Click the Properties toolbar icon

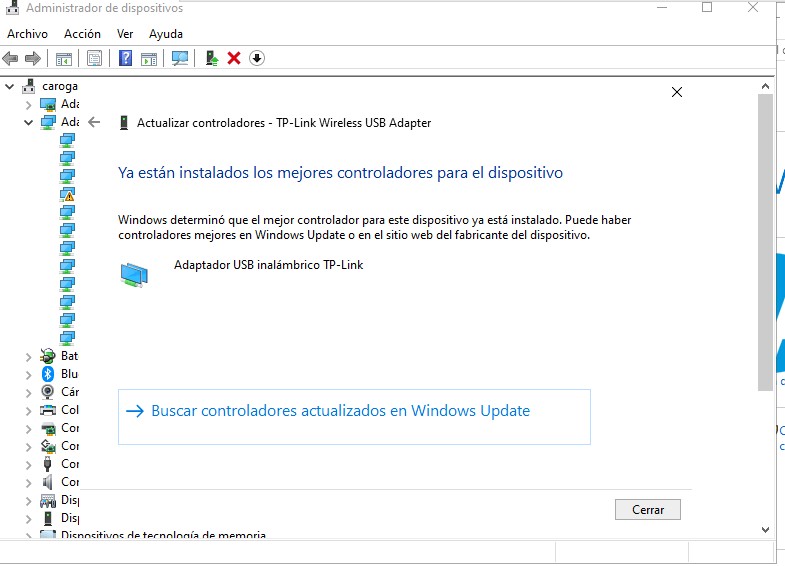click(x=94, y=58)
